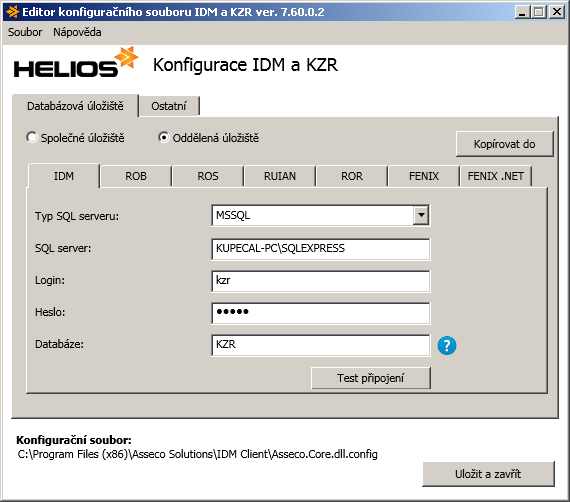The height and width of the screenshot is (502, 570).
Task: Select the ROB tab
Action: click(136, 176)
